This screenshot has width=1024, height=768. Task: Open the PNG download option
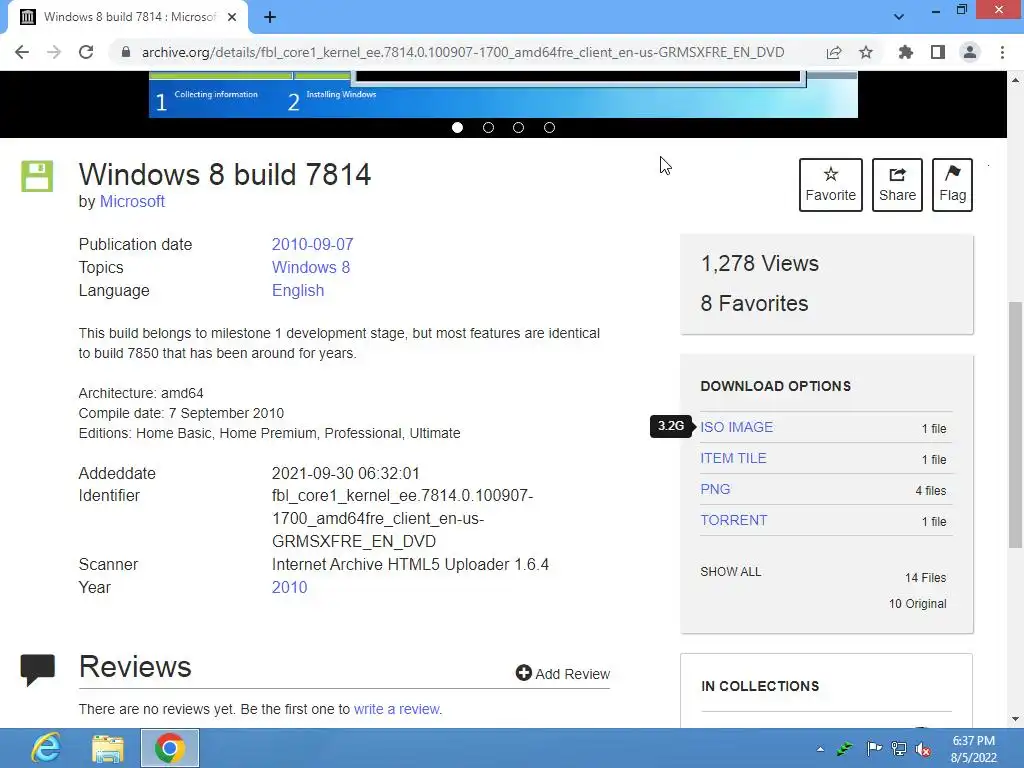tap(715, 489)
